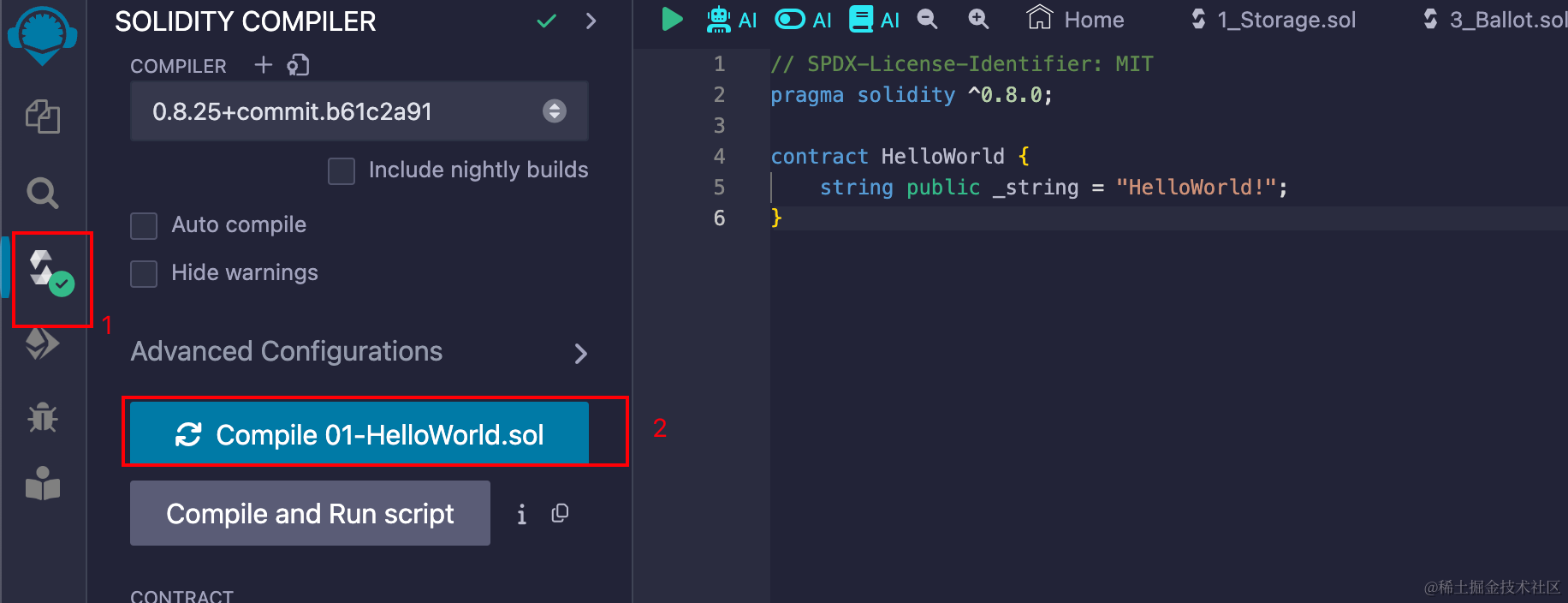Click the closing brace on line 6
Image resolution: width=1568 pixels, height=603 pixels.
click(x=776, y=218)
